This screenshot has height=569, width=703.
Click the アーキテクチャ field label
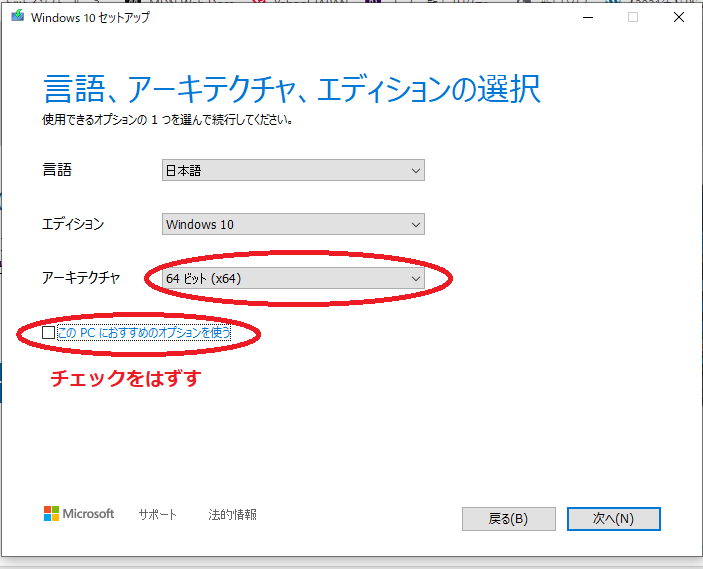pos(81,278)
